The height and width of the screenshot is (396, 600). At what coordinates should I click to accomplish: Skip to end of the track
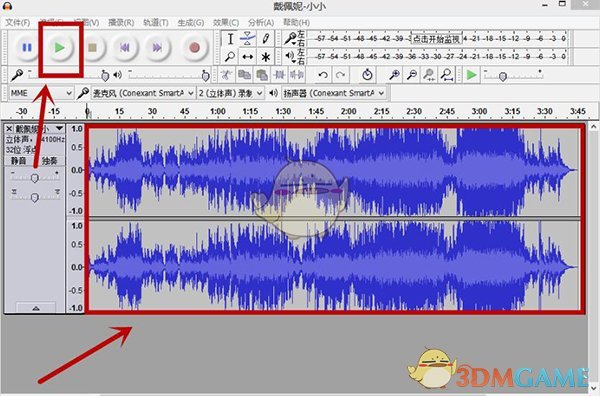pyautogui.click(x=157, y=47)
